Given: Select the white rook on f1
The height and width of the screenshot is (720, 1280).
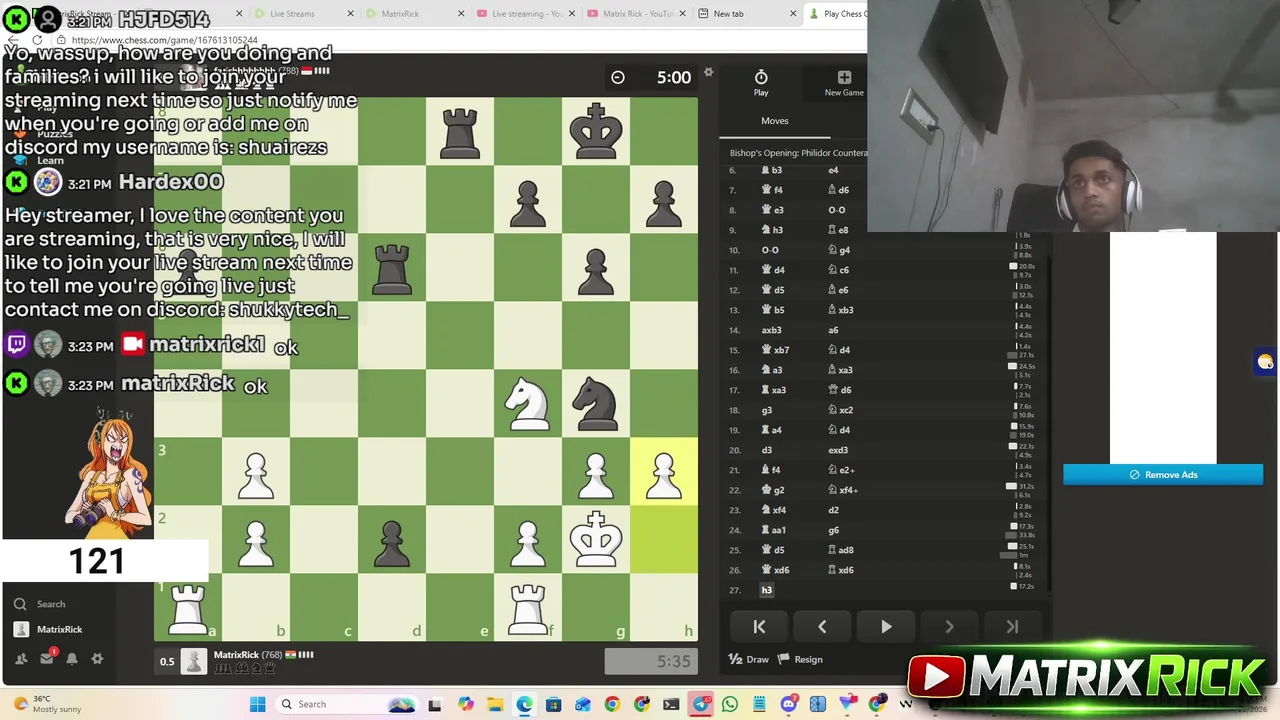Looking at the screenshot, I should [528, 608].
